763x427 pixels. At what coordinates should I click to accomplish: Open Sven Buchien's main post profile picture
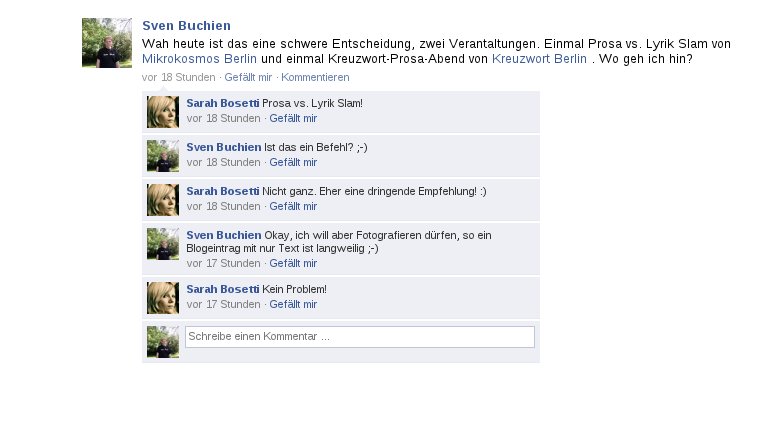(x=107, y=43)
